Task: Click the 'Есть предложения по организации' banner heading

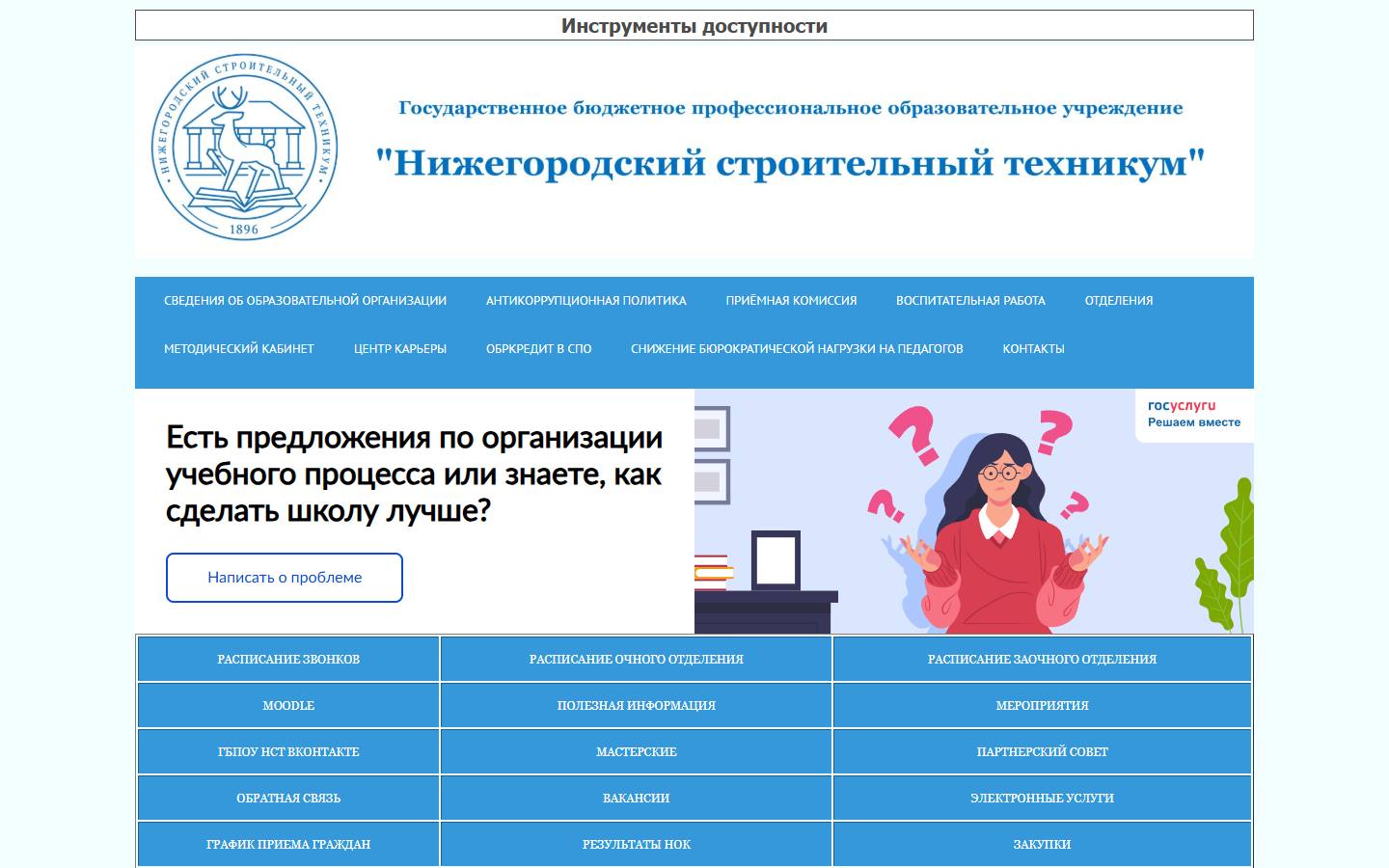Action: [x=415, y=474]
